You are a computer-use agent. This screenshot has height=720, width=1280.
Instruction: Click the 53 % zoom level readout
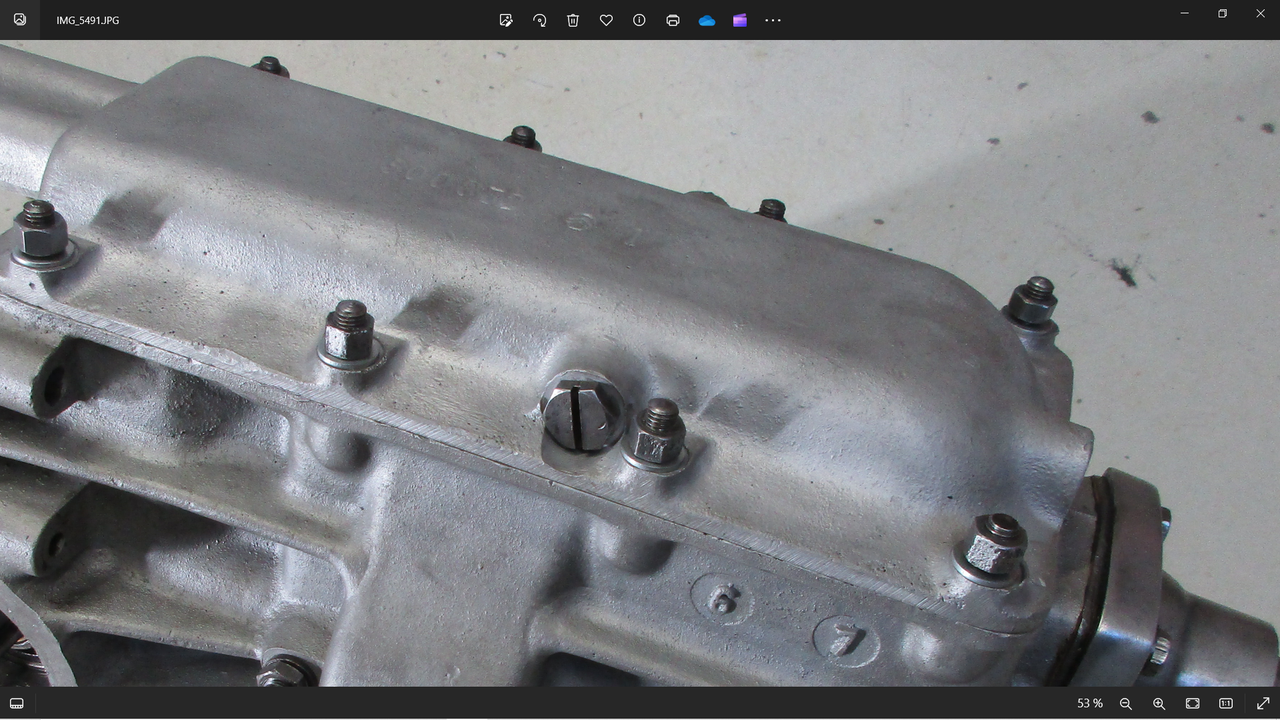click(1090, 704)
